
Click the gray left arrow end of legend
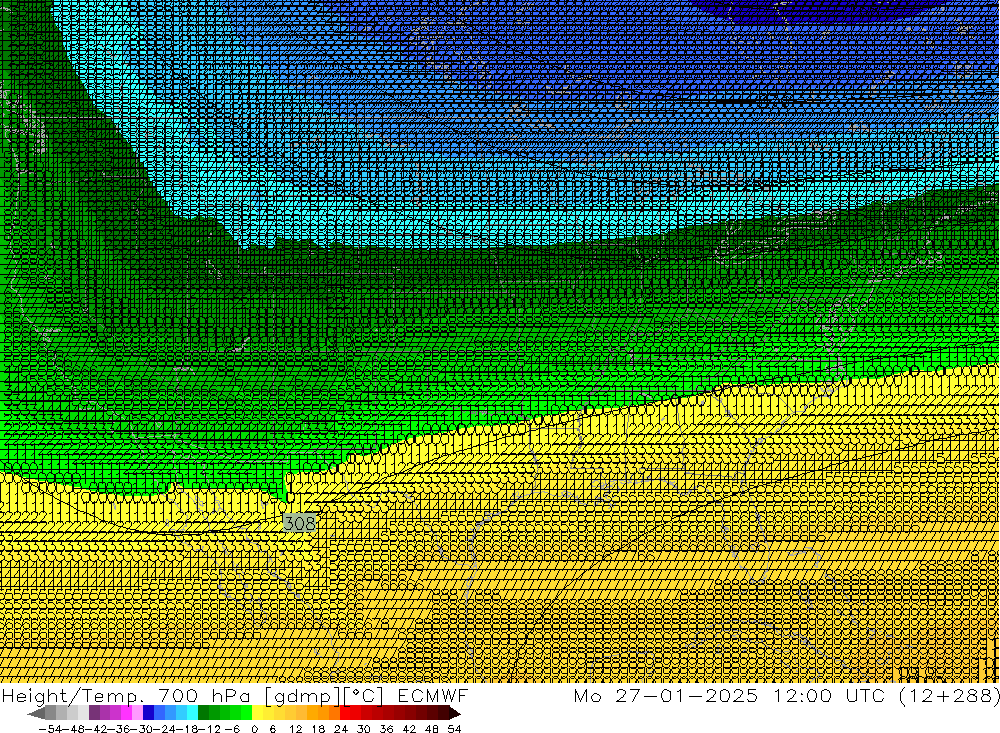pos(36,713)
